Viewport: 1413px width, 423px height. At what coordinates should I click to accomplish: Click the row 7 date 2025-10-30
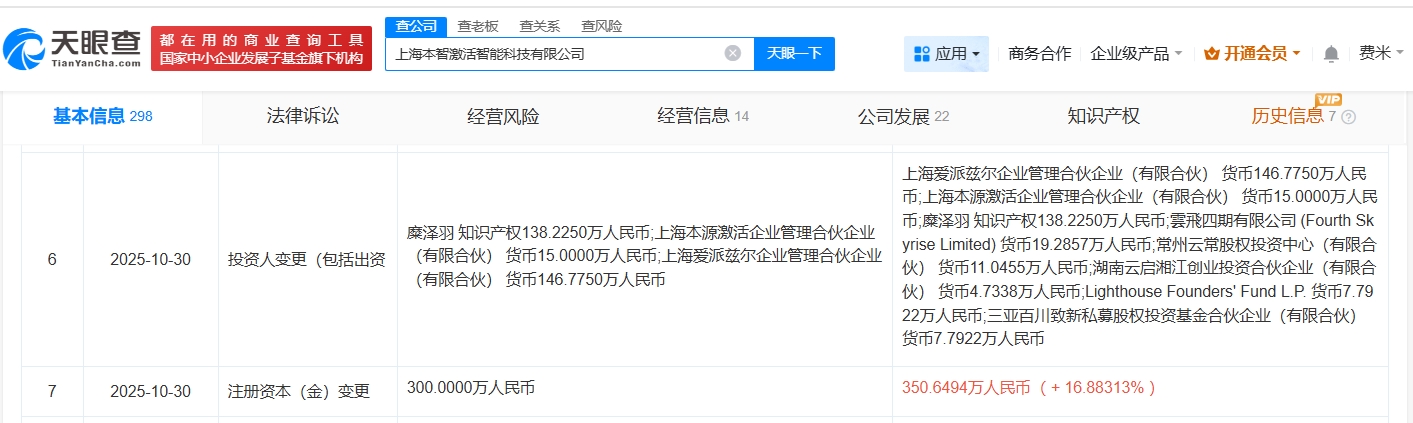(x=150, y=391)
